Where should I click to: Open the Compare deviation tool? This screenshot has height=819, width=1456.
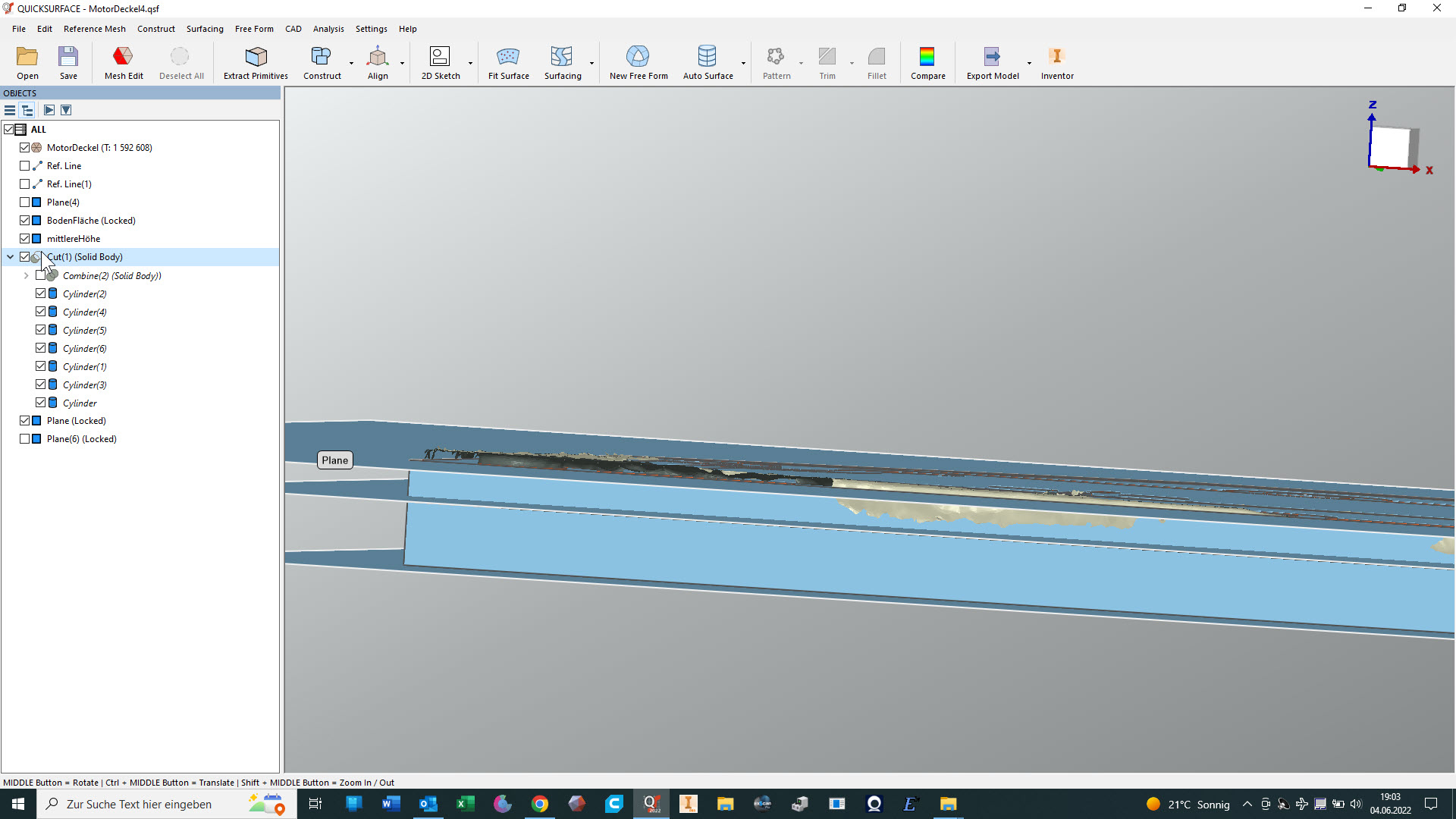tap(927, 62)
